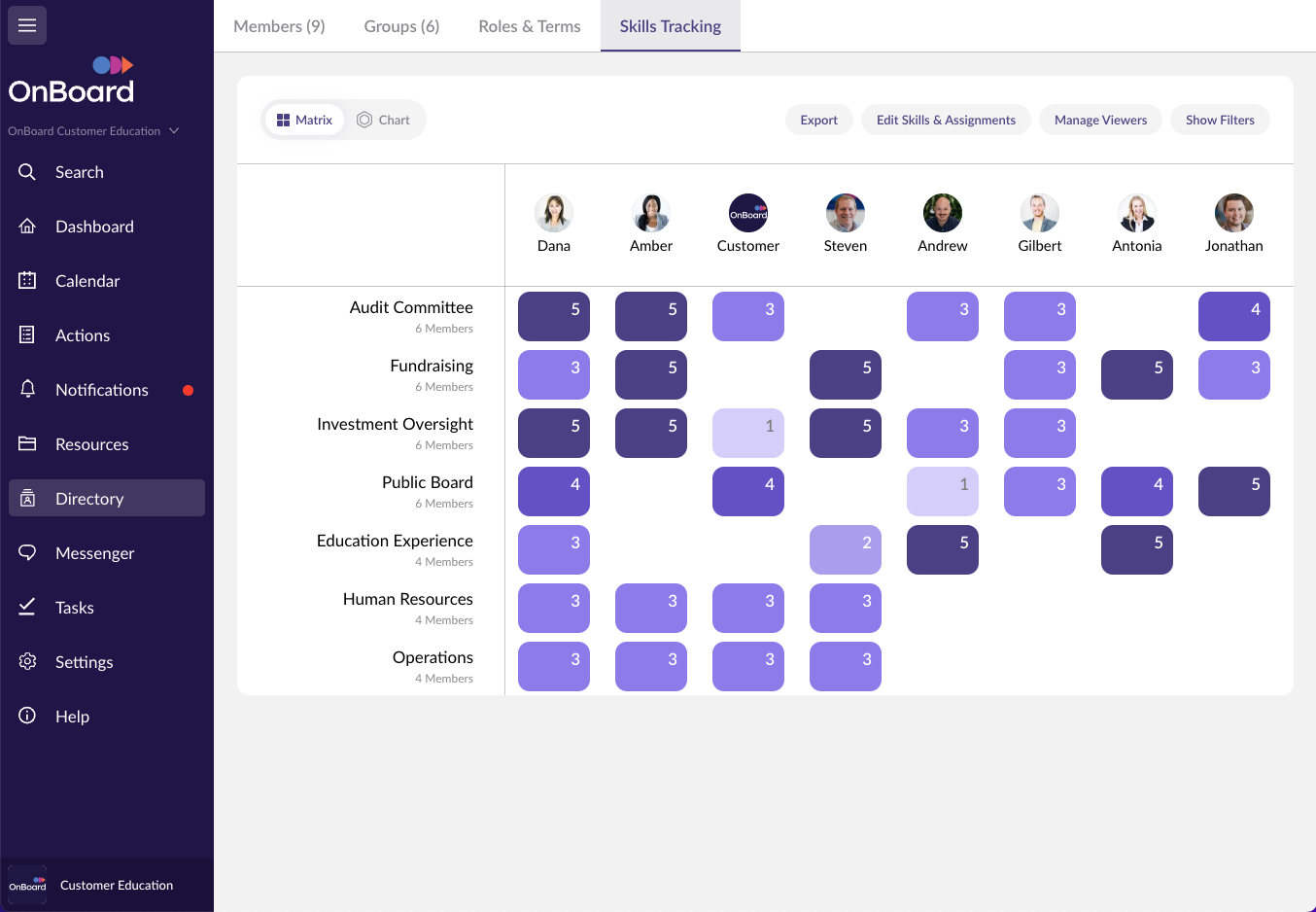Select Dana's Audit Committee score cell
The image size is (1316, 912).
[554, 317]
